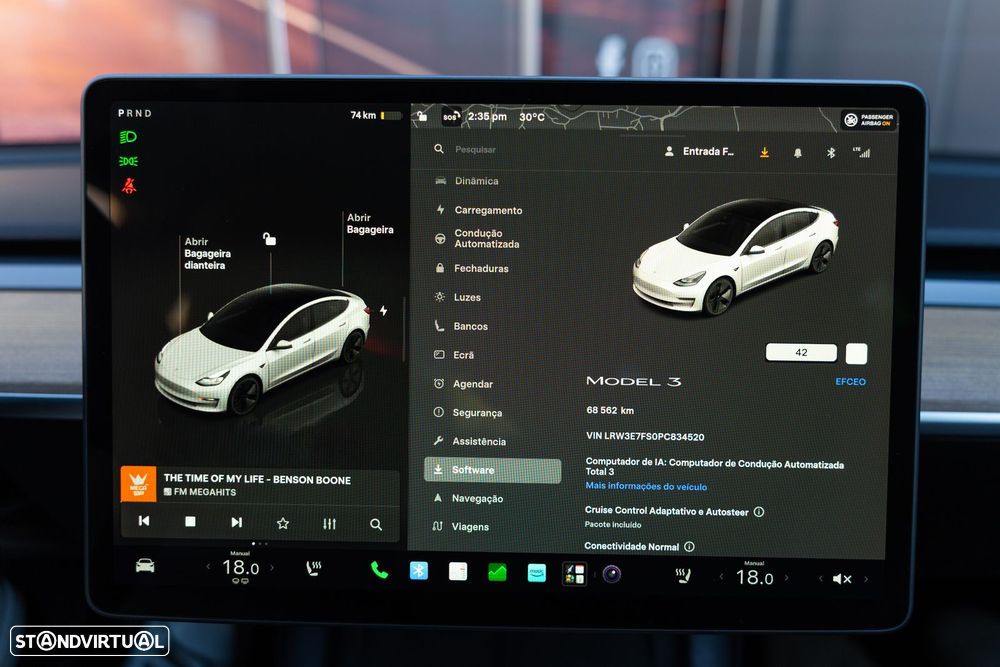Tap the red seatbelt warning icon
The width and height of the screenshot is (1000, 667).
click(x=129, y=186)
